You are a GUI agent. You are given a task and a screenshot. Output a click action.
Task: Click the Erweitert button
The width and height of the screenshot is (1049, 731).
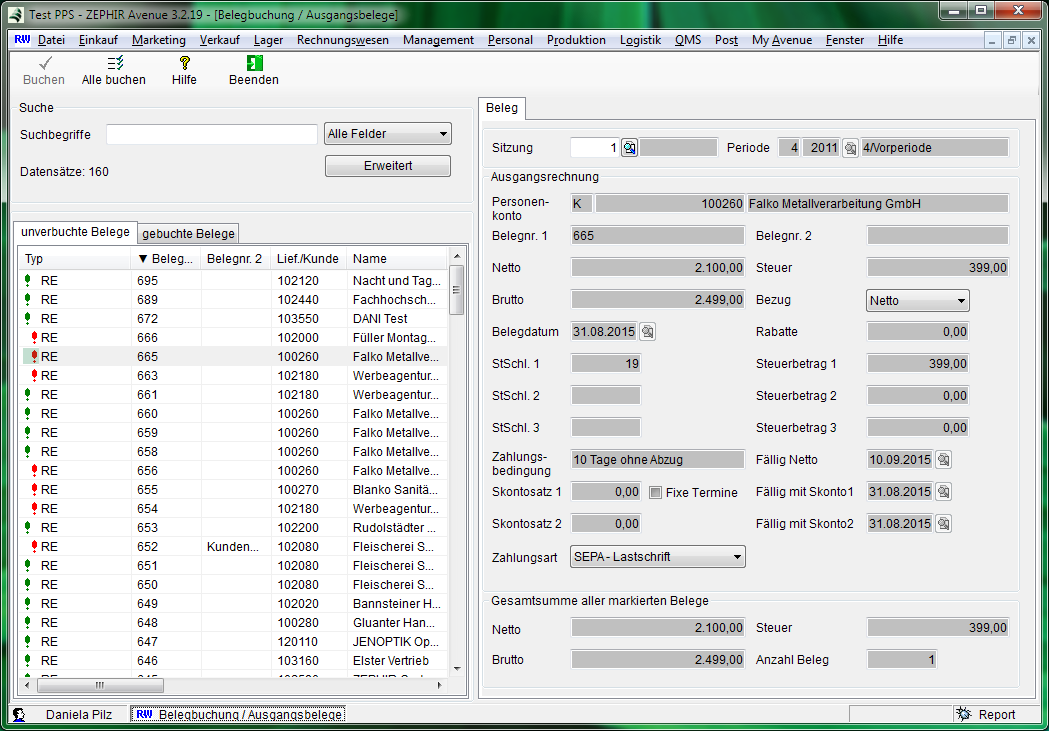pyautogui.click(x=388, y=166)
